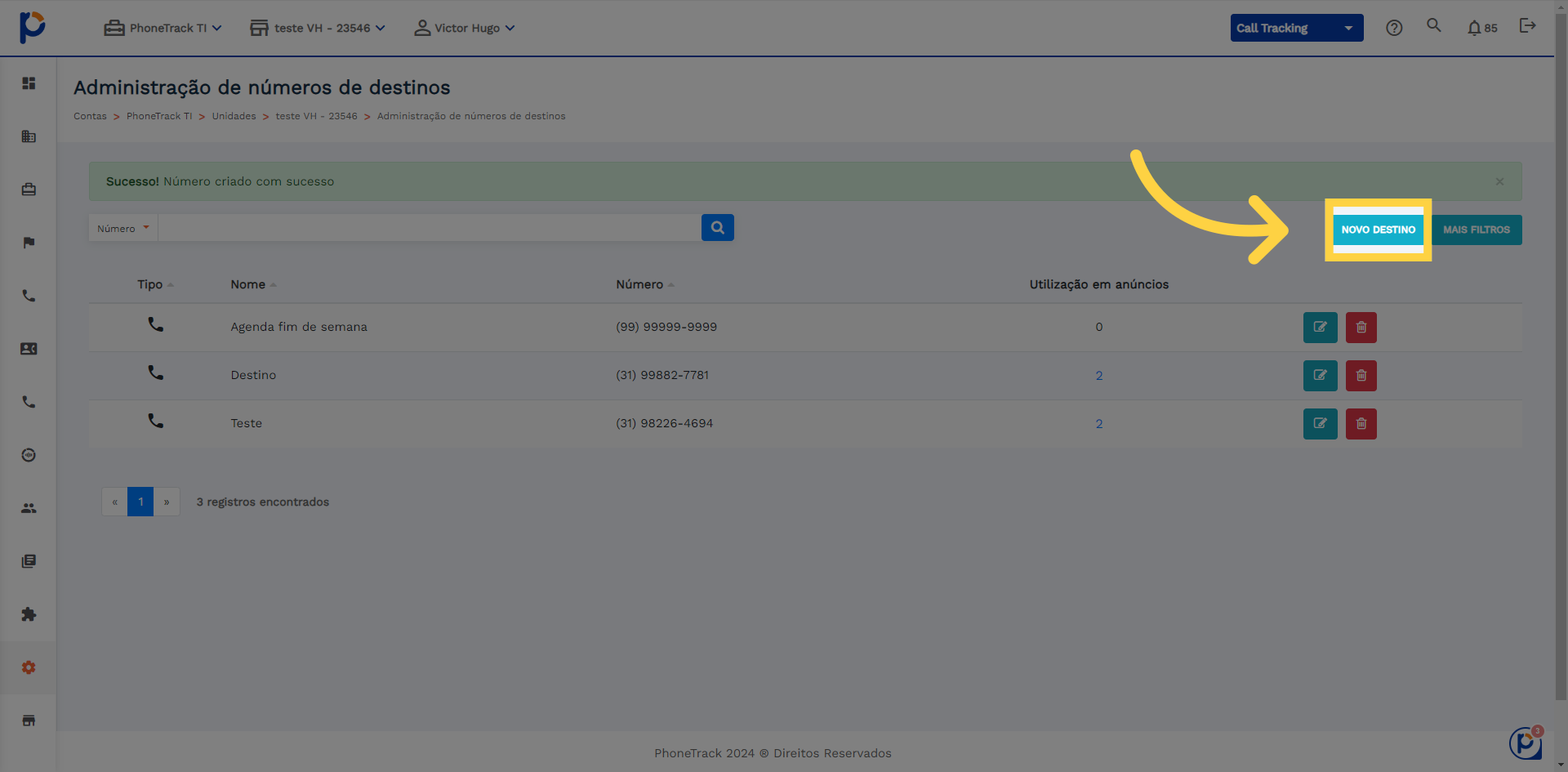
Task: Go to previous results page
Action: click(x=114, y=502)
